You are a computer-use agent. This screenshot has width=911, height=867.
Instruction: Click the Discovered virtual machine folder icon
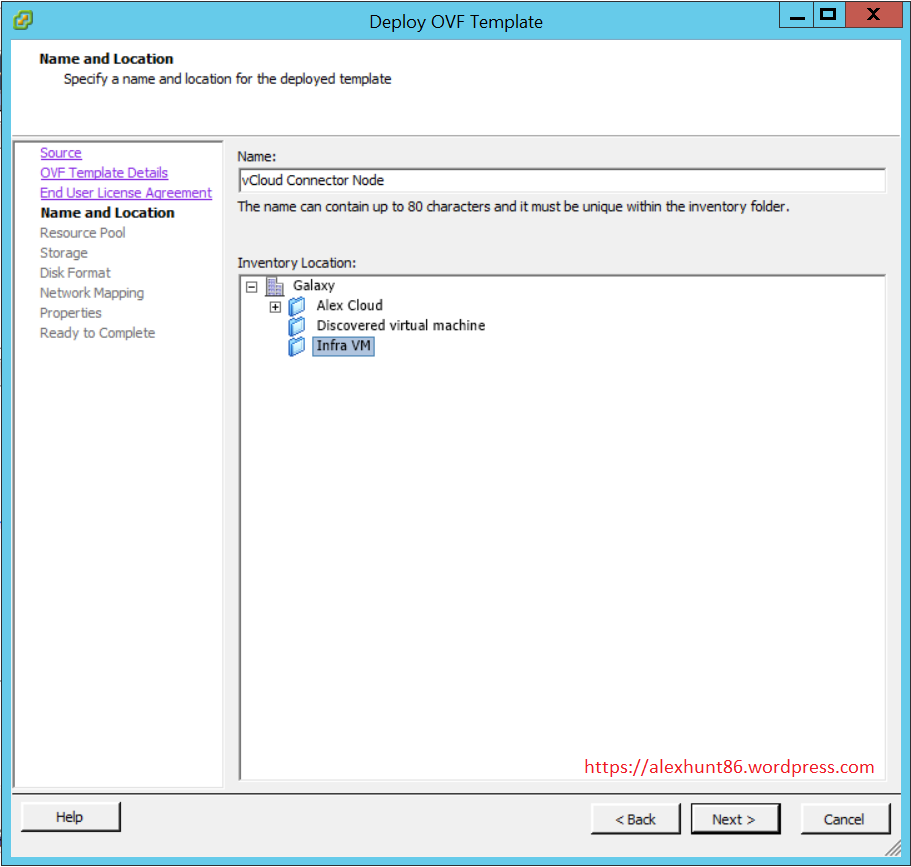tap(297, 326)
